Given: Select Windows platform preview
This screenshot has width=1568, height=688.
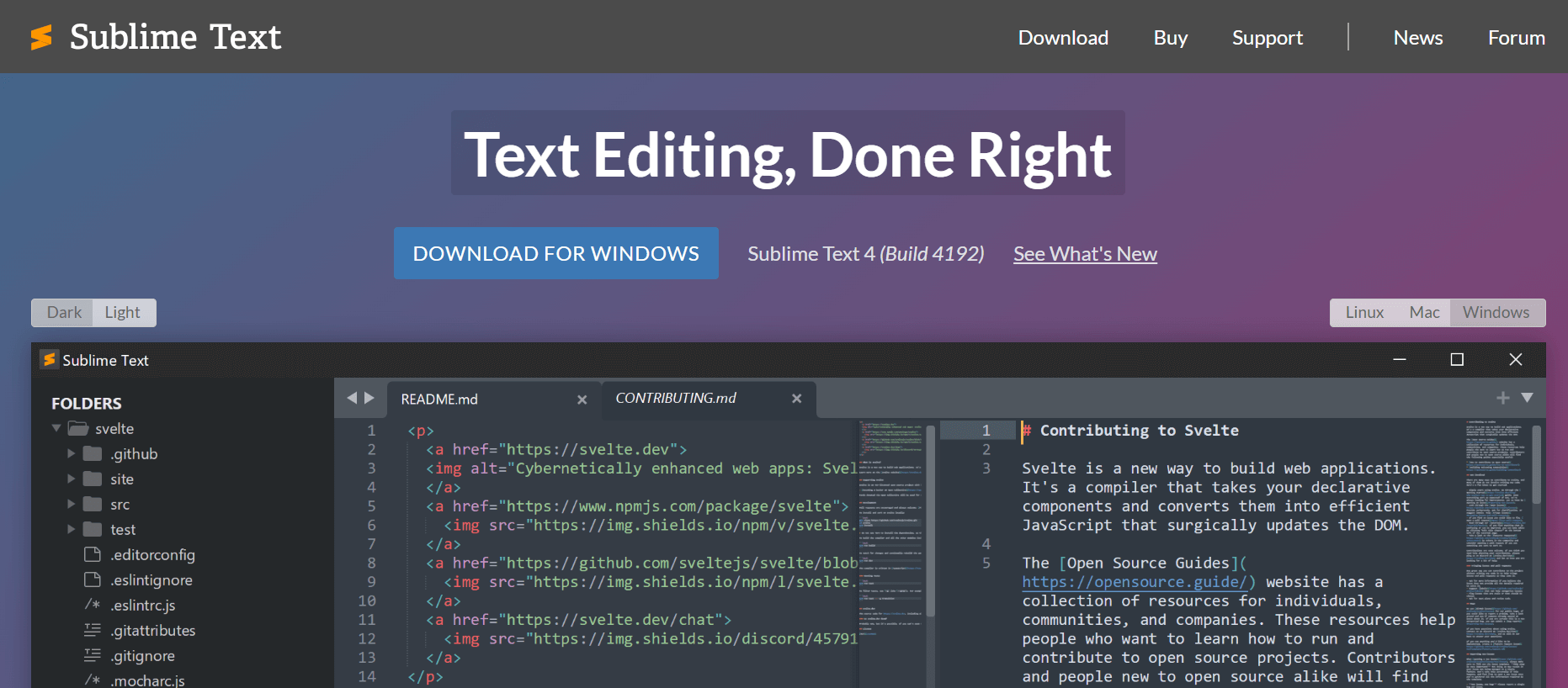Looking at the screenshot, I should [x=1496, y=312].
